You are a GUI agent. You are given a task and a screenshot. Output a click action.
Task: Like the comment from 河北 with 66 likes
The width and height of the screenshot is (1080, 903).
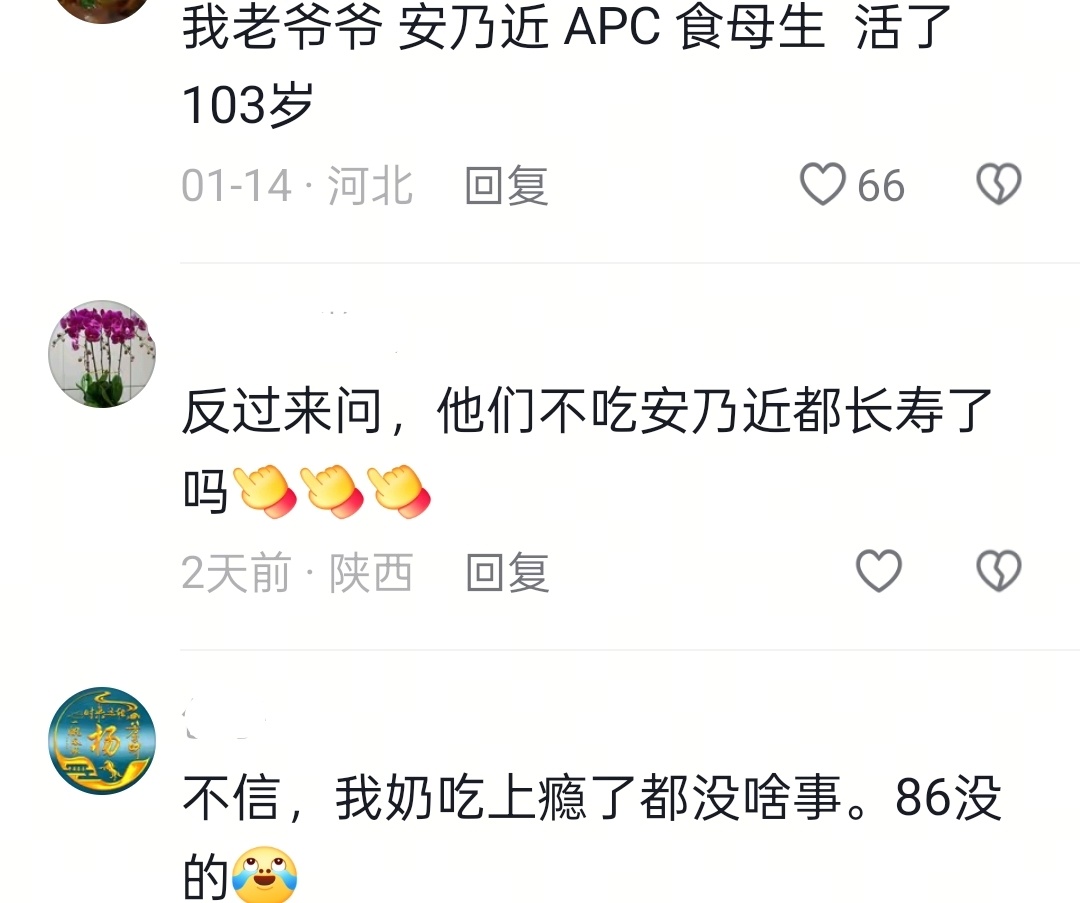tap(822, 185)
